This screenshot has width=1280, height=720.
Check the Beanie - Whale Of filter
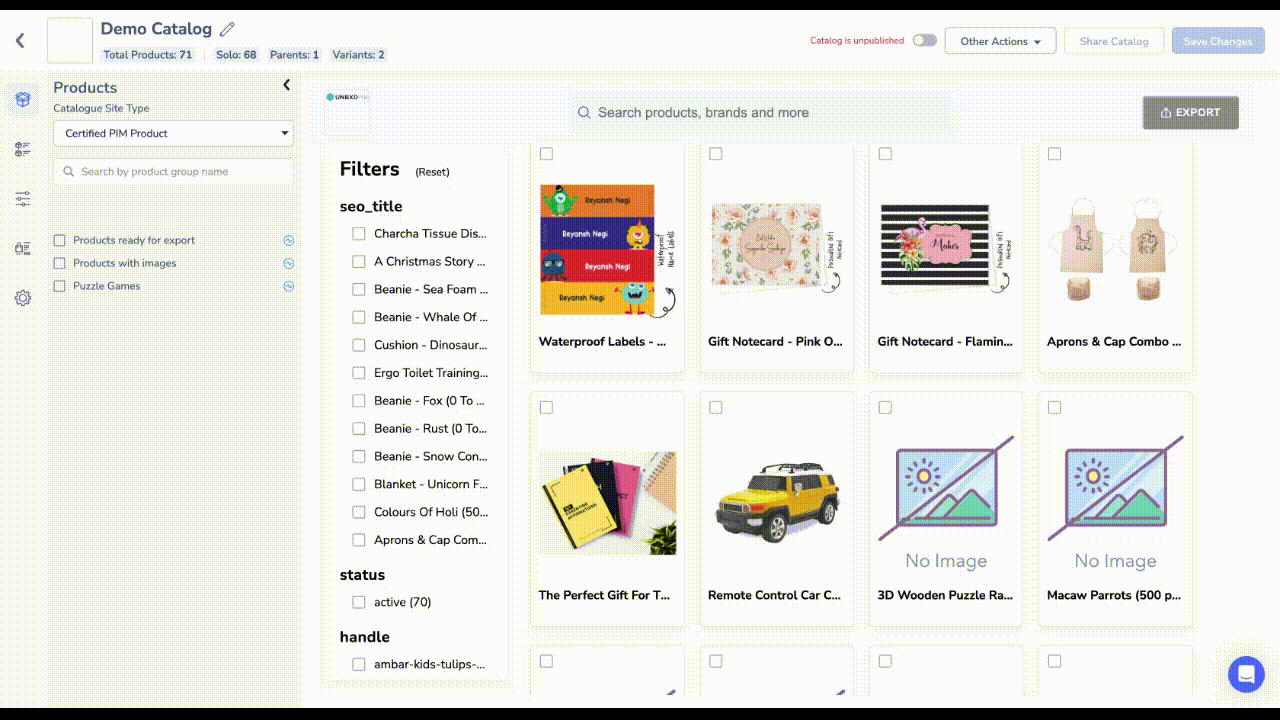pyautogui.click(x=359, y=317)
